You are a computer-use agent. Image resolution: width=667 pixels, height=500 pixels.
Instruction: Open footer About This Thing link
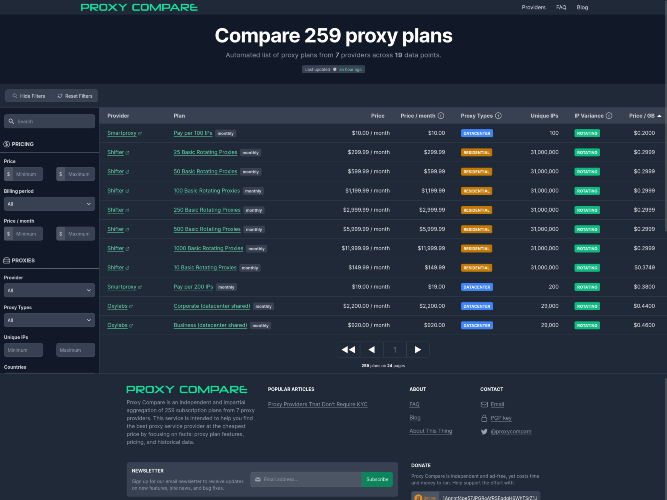click(430, 431)
